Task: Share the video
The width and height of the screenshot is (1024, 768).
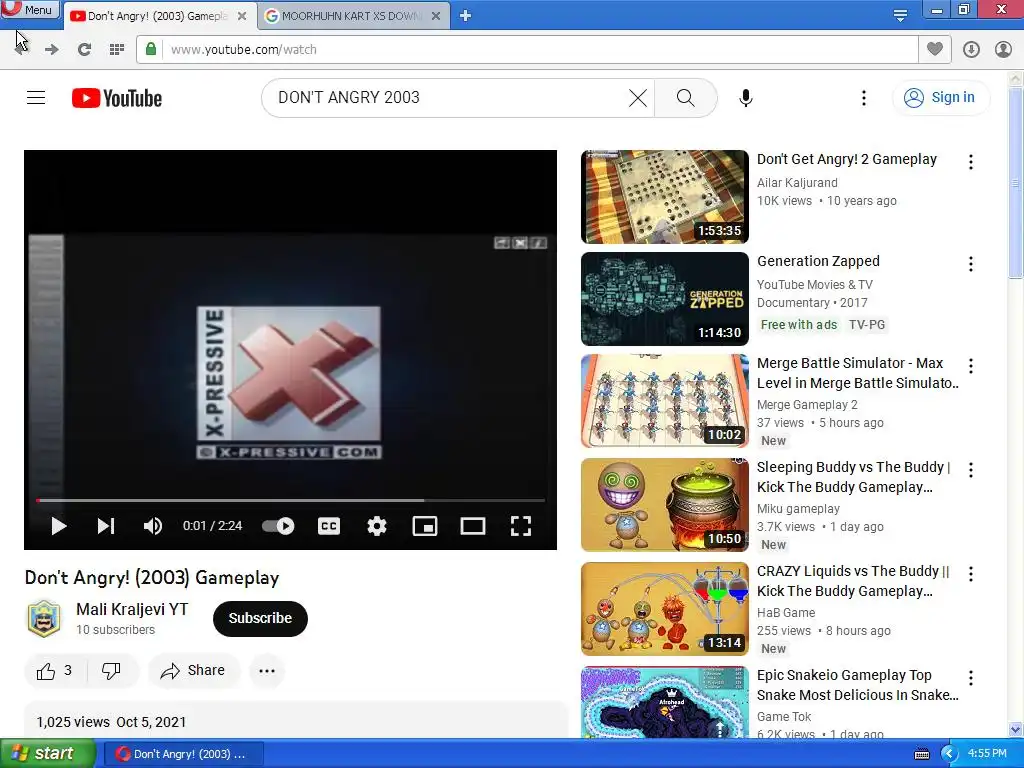Action: click(193, 671)
